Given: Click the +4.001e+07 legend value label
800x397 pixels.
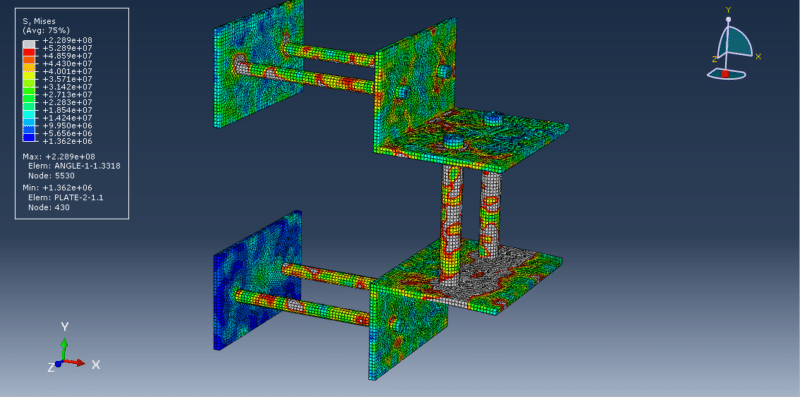Looking at the screenshot, I should click(x=67, y=71).
